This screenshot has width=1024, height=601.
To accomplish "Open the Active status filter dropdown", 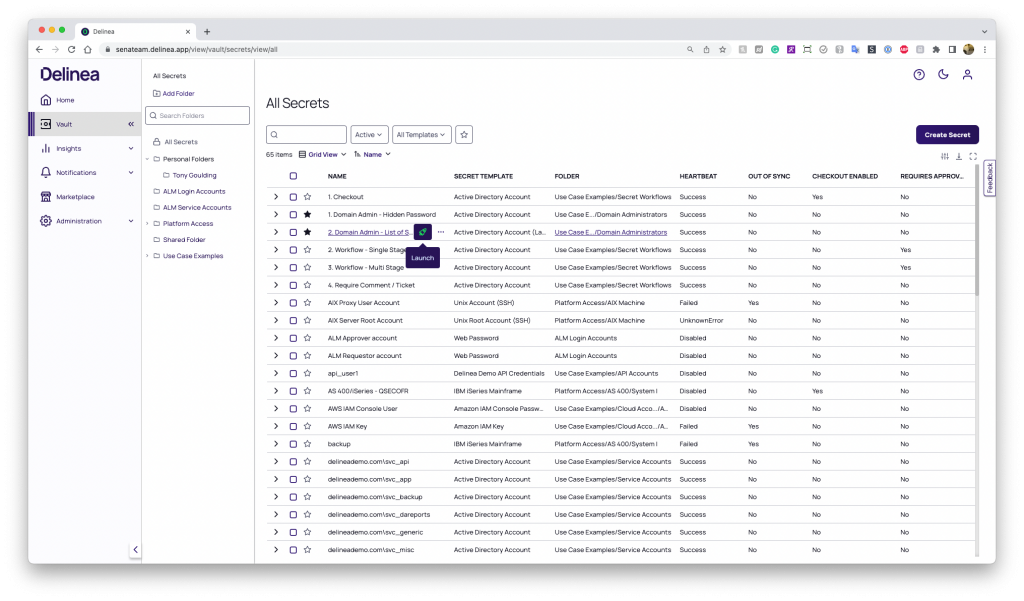I will click(369, 134).
